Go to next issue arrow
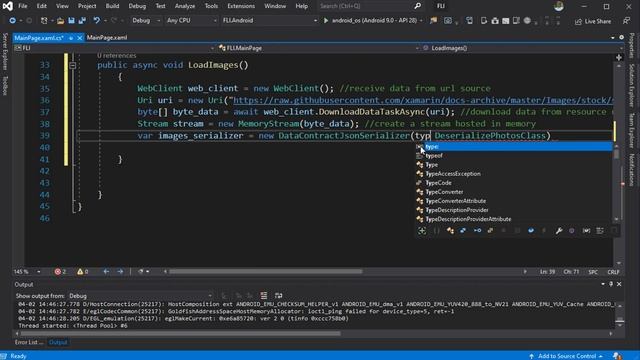Image resolution: width=640 pixels, height=360 pixels. click(120, 271)
